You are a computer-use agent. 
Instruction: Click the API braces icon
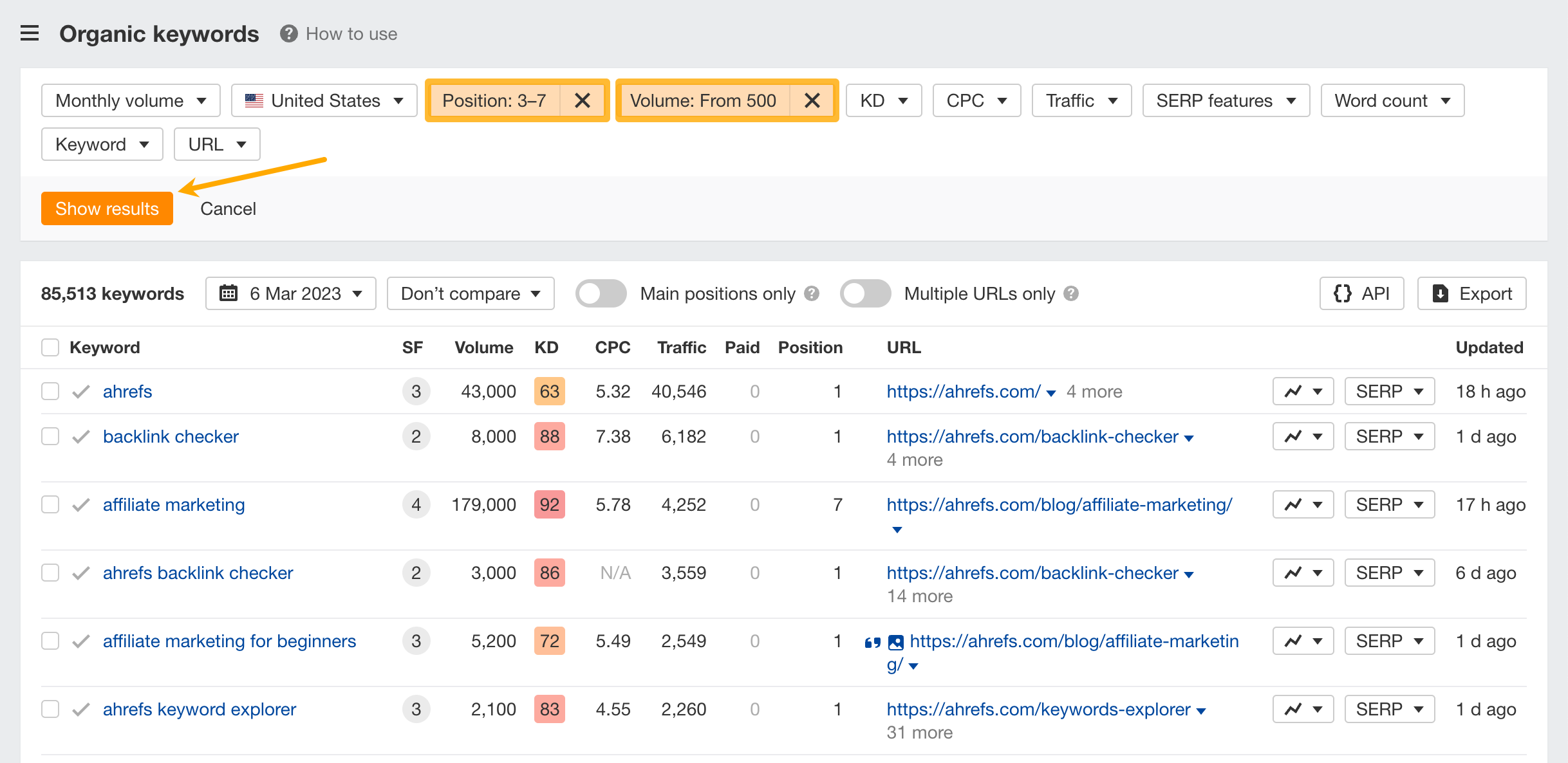1343,293
